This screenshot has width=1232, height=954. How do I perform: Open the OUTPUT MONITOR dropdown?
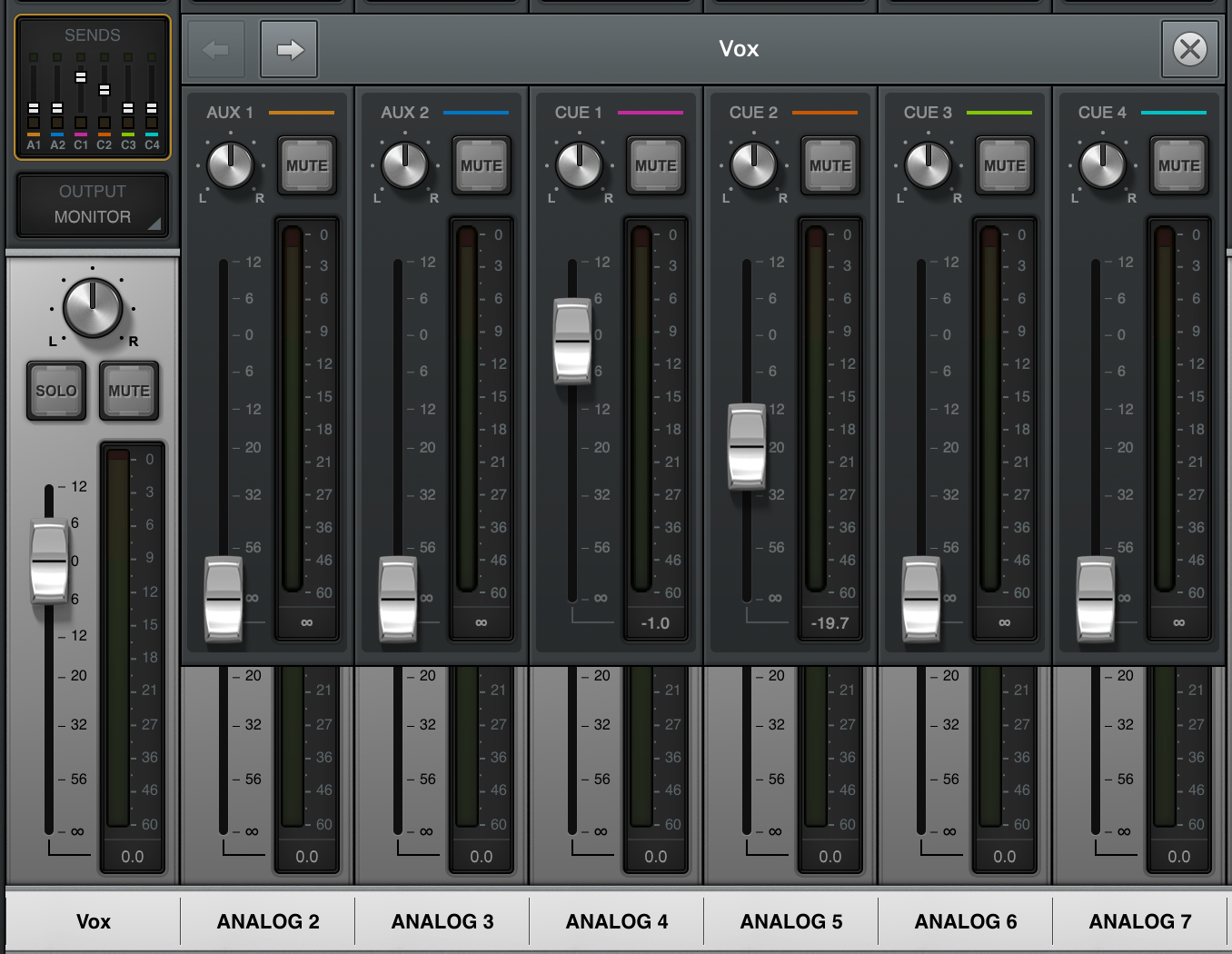(93, 204)
